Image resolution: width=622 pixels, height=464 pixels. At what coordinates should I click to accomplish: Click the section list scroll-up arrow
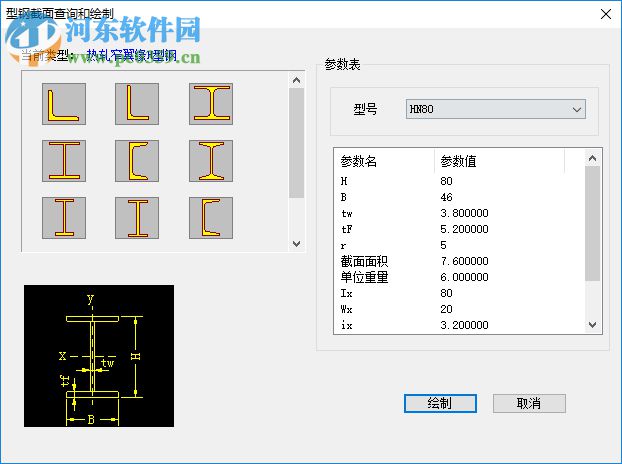click(x=296, y=80)
